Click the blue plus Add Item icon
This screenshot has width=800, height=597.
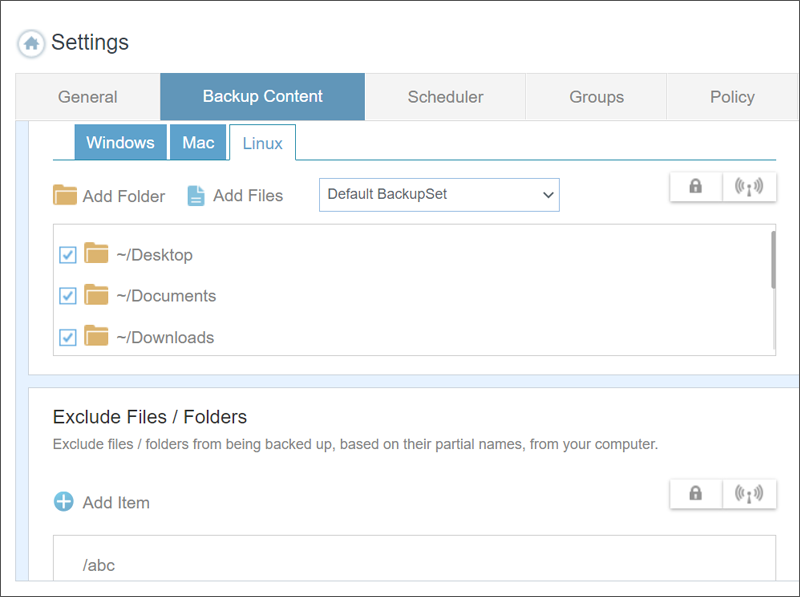(64, 502)
